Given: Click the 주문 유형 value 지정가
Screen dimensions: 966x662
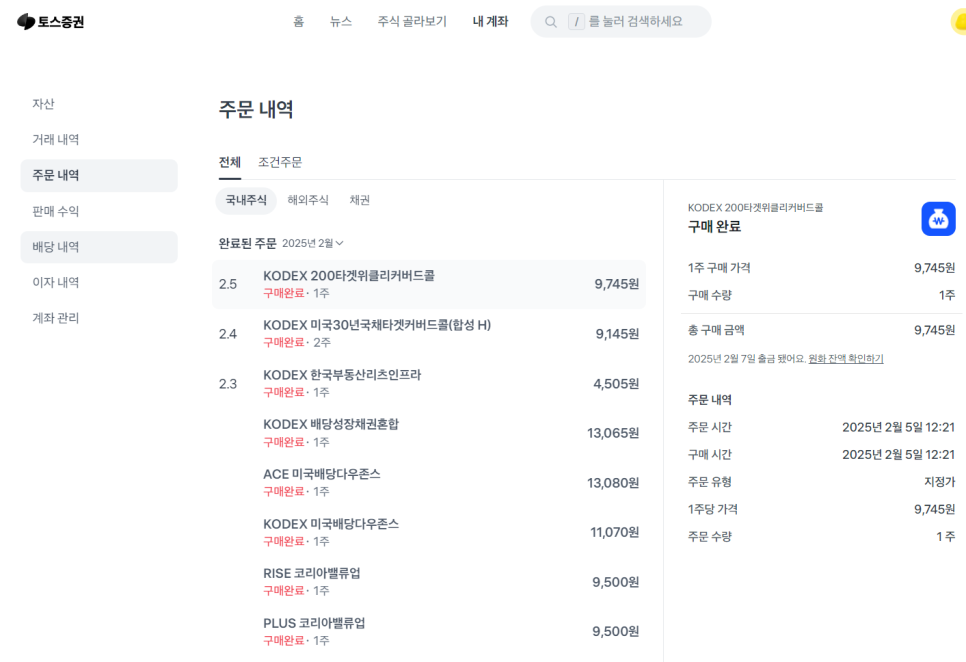Looking at the screenshot, I should (x=940, y=482).
